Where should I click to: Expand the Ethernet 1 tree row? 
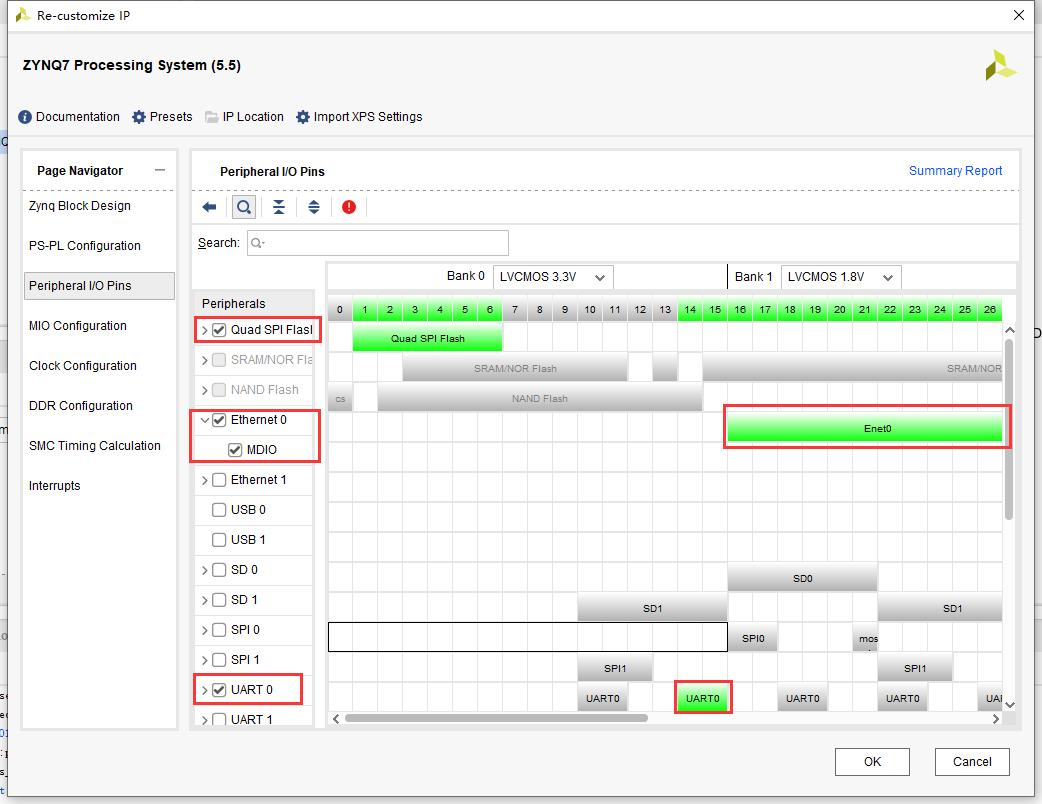pyautogui.click(x=205, y=480)
